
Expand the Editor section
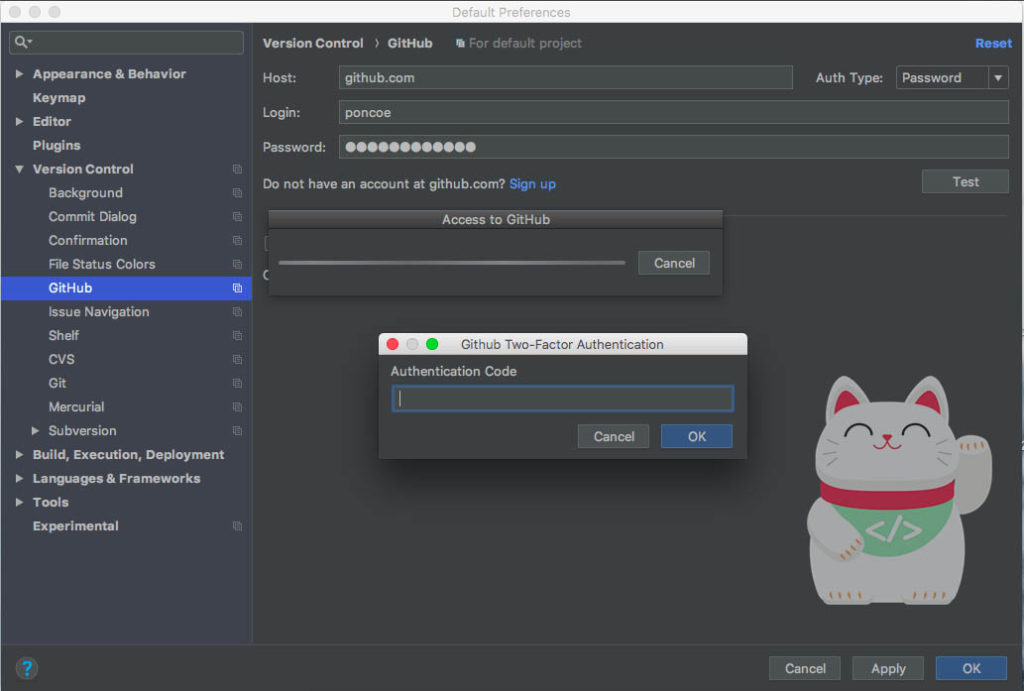pyautogui.click(x=20, y=121)
